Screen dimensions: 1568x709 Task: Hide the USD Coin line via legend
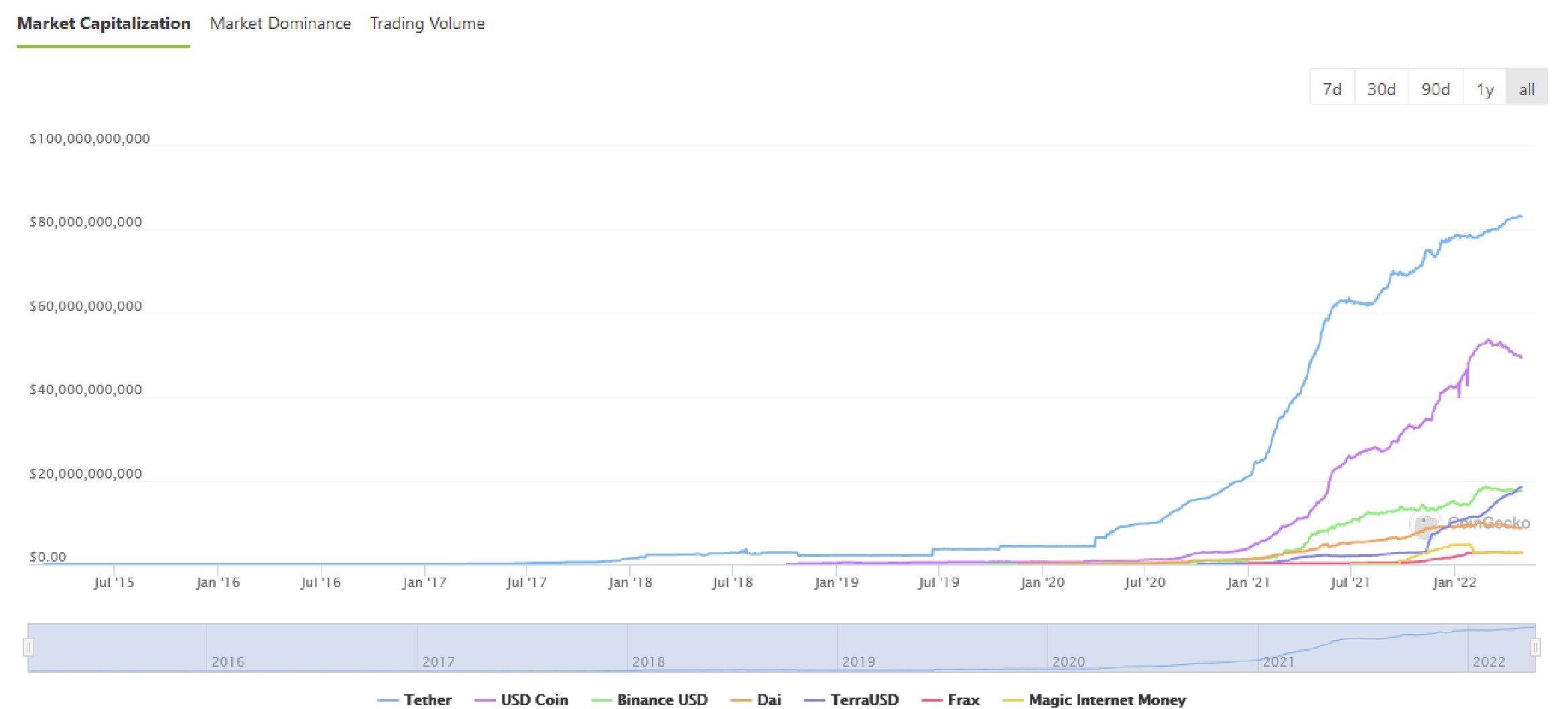[x=535, y=700]
